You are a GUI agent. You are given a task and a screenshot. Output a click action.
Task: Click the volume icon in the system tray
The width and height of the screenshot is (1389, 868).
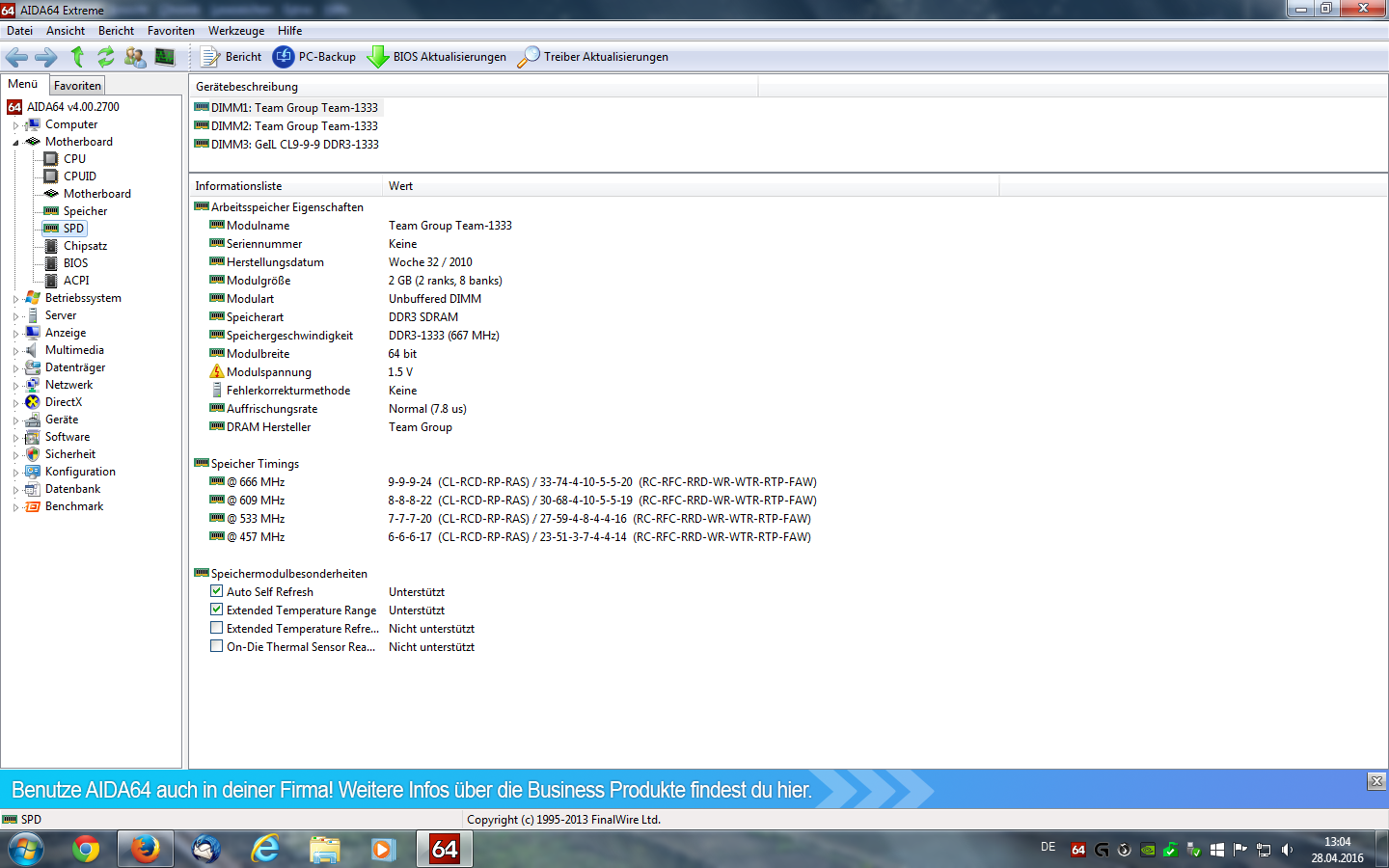click(1287, 850)
